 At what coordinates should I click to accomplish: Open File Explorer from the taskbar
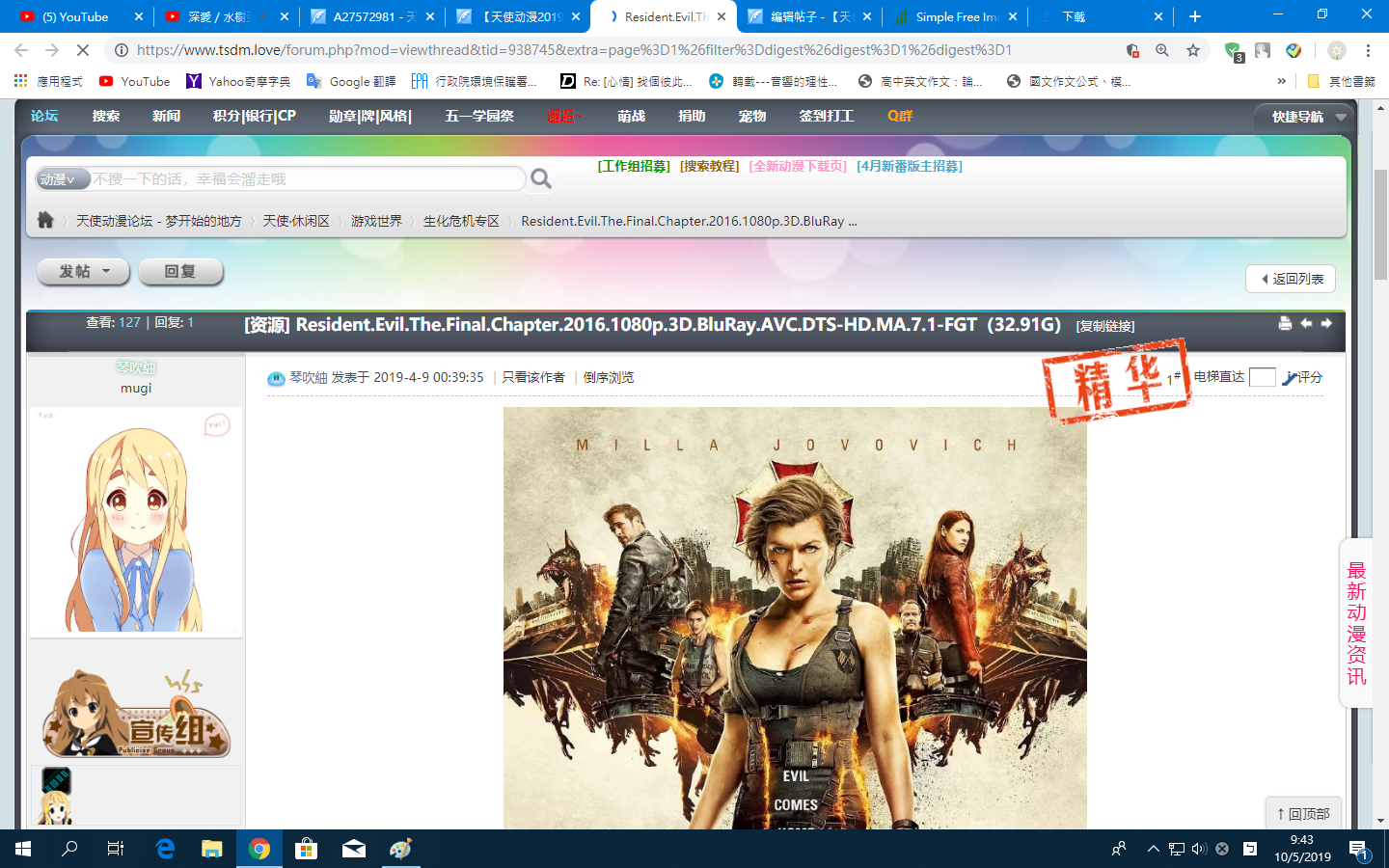pos(211,849)
